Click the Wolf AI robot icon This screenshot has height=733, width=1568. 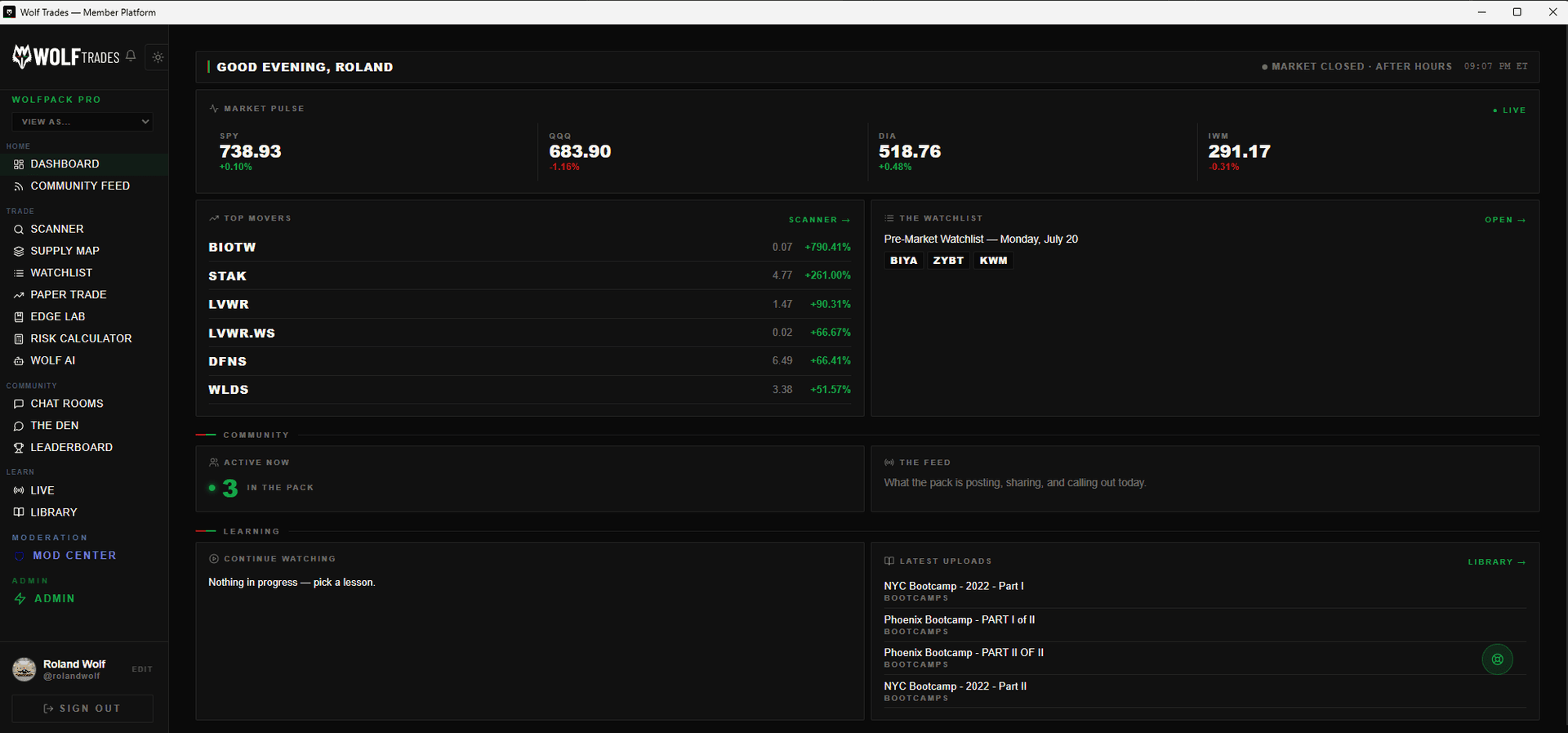[19, 361]
